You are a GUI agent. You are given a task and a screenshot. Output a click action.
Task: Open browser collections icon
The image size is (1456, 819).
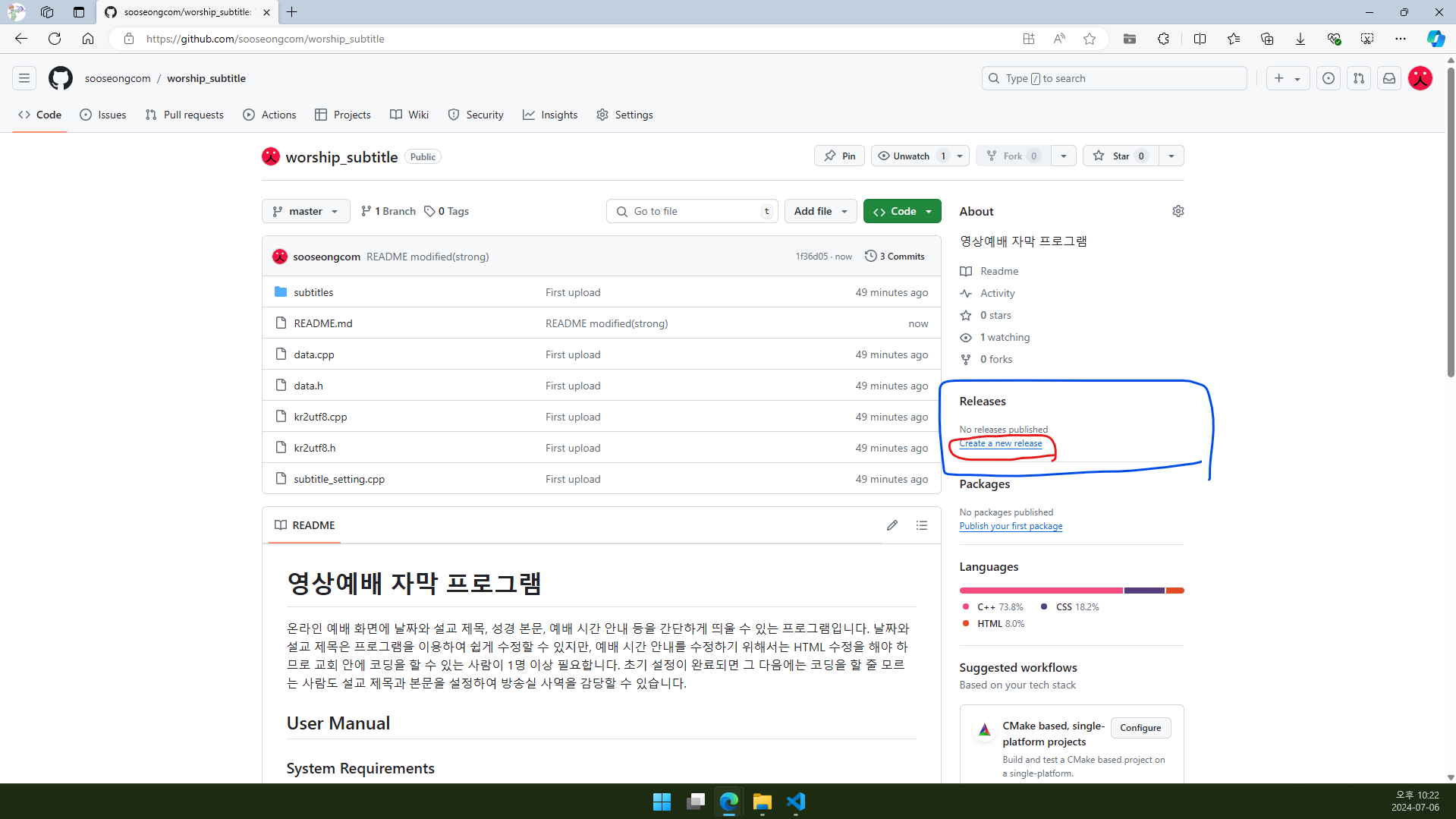1267,39
